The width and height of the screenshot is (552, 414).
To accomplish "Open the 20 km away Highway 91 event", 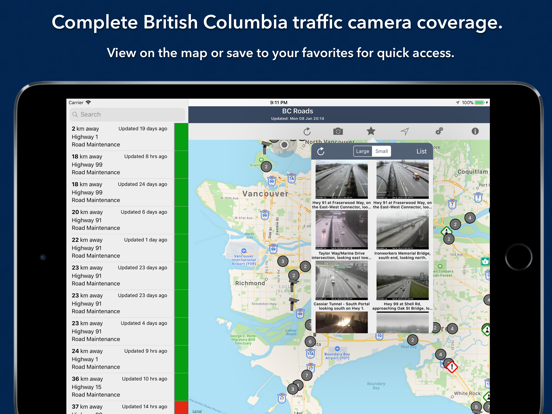I will (x=127, y=220).
